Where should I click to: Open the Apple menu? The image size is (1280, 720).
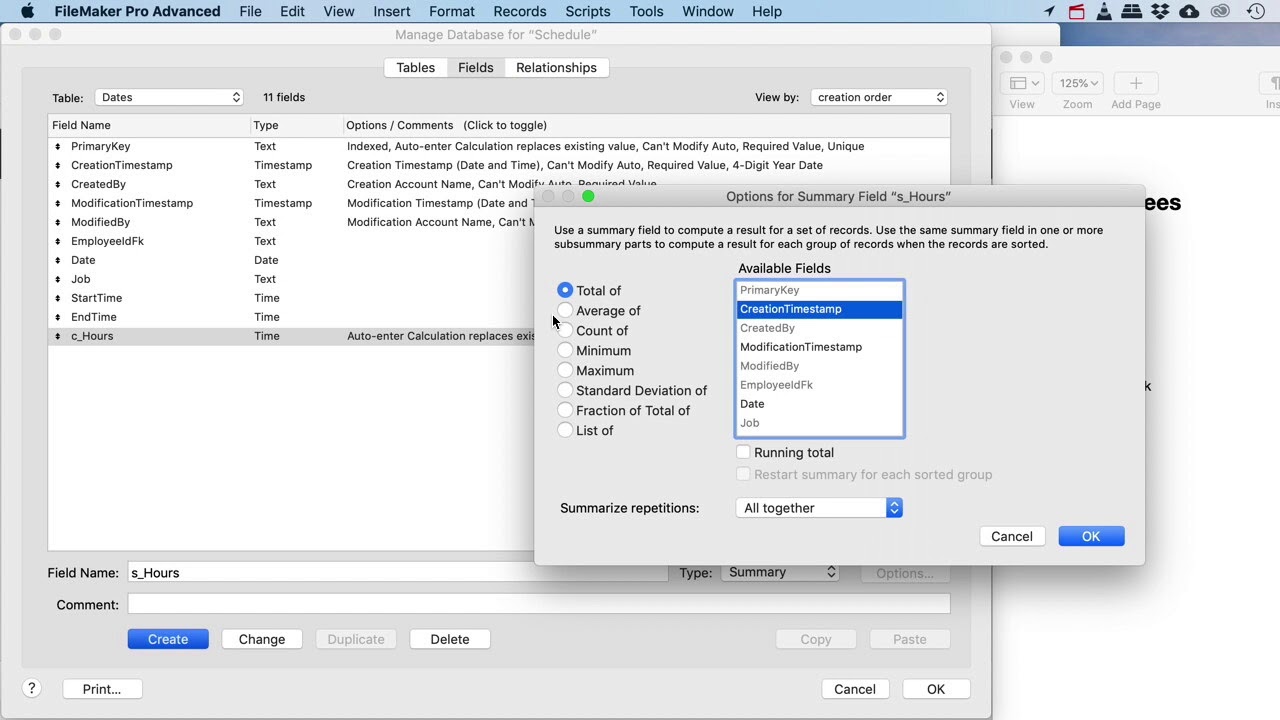click(27, 11)
